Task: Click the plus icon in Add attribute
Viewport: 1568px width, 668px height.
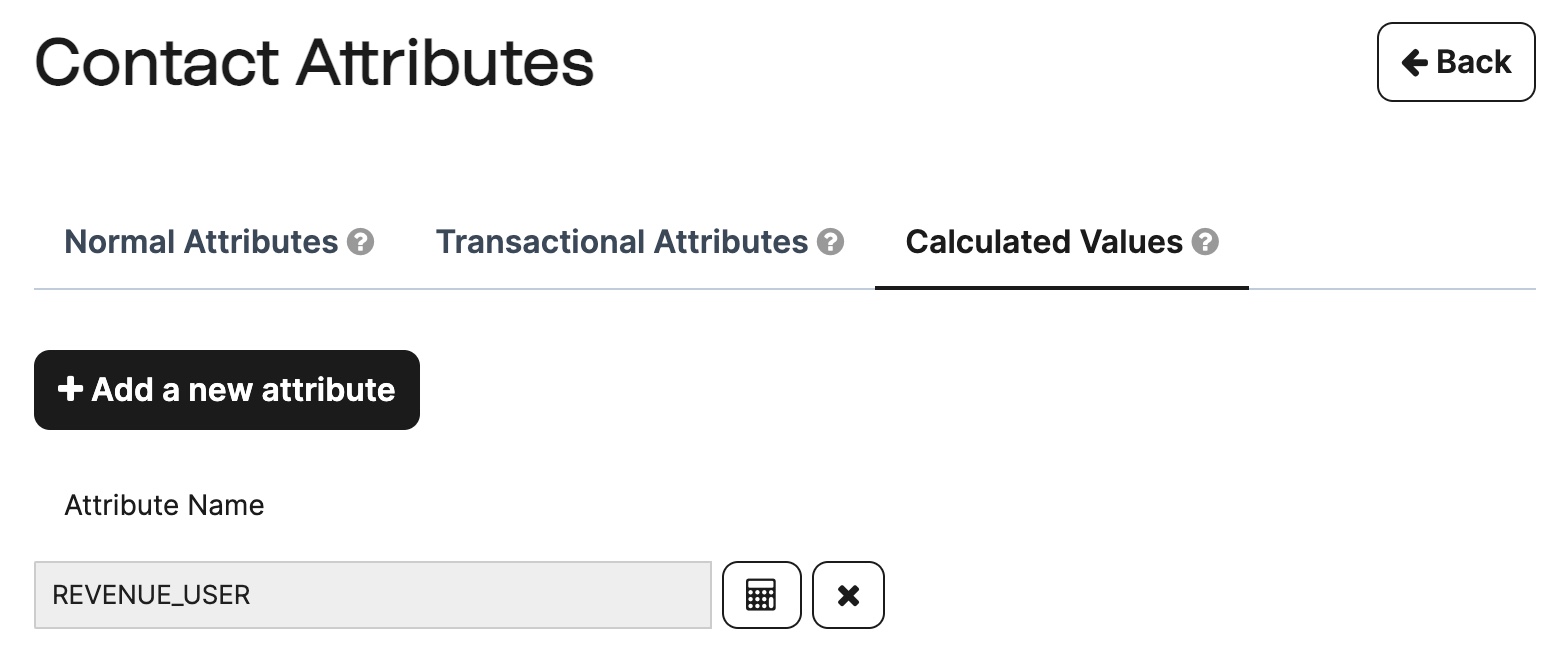Action: point(69,389)
